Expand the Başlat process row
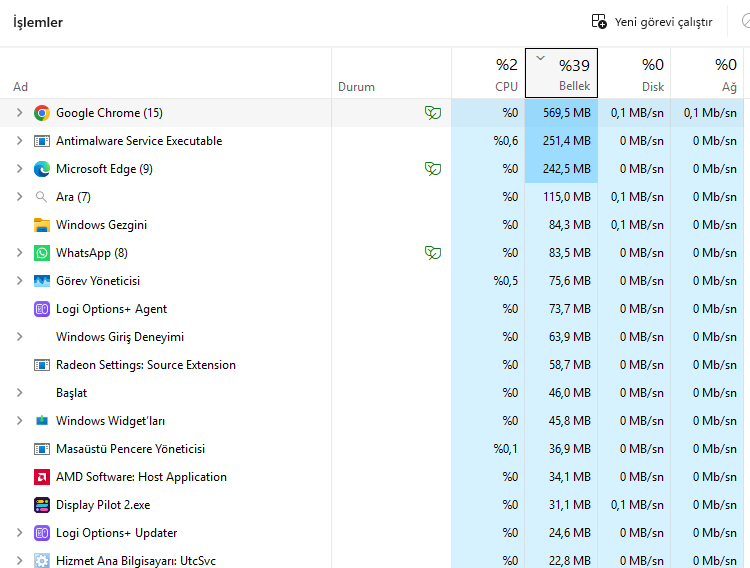The image size is (750, 568). pyautogui.click(x=19, y=393)
